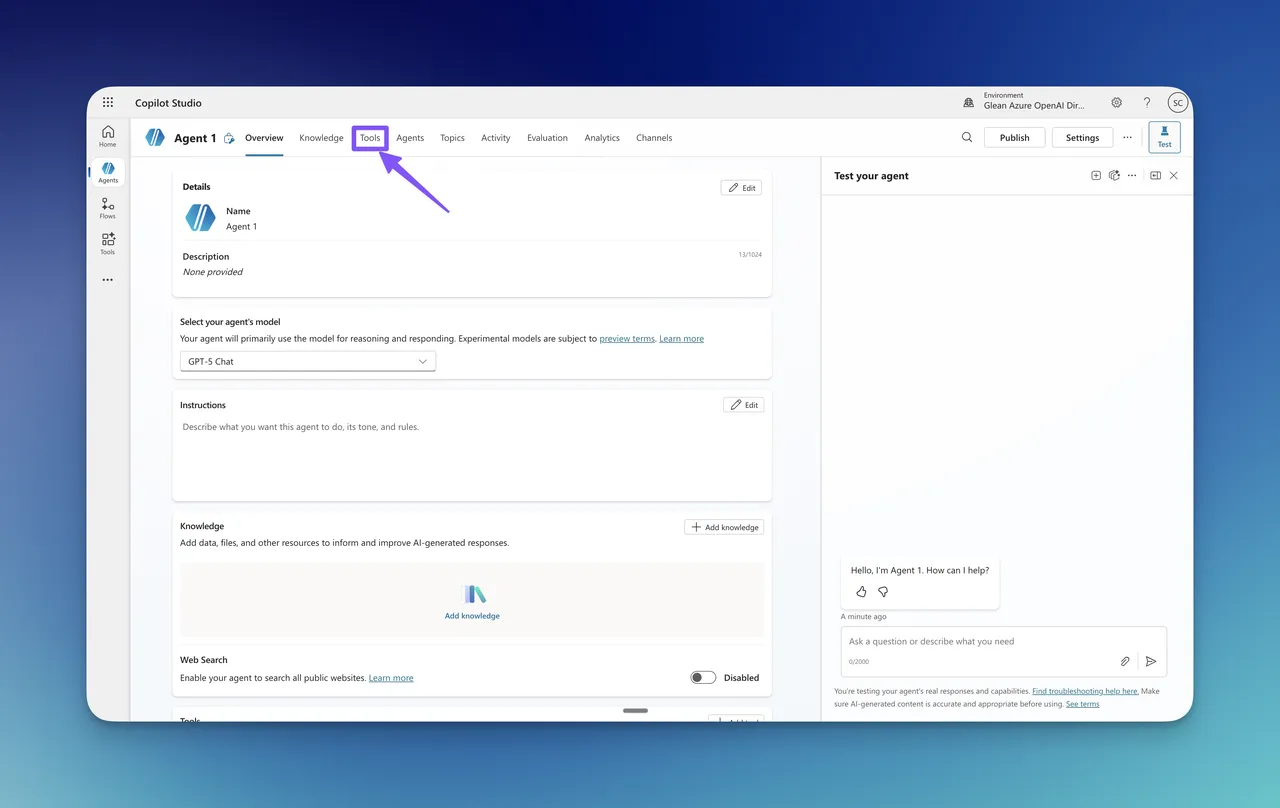Open the GPT-5 Chat model dropdown
Viewport: 1280px width, 808px height.
[x=308, y=361]
